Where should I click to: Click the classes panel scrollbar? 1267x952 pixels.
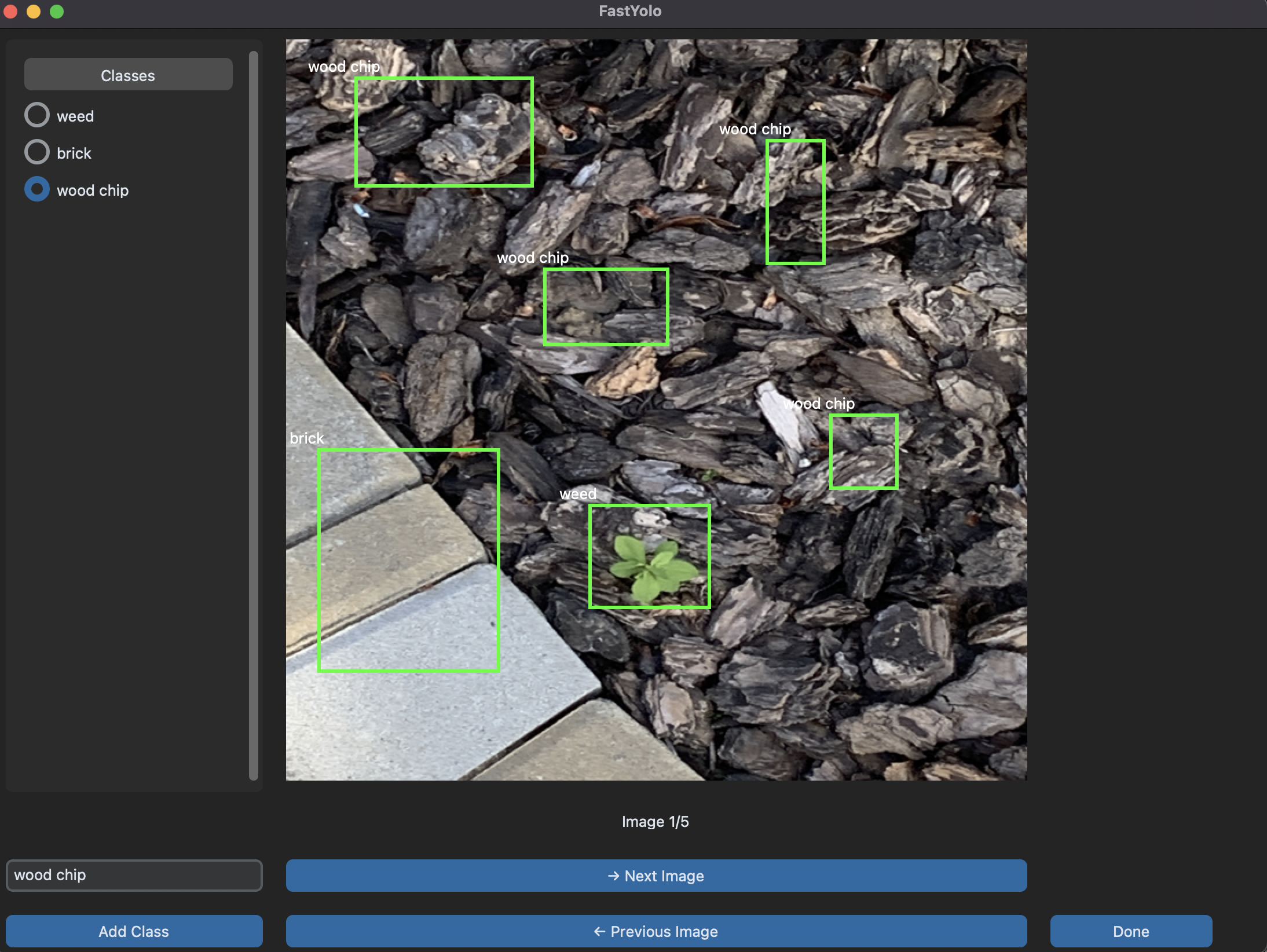coord(253,415)
